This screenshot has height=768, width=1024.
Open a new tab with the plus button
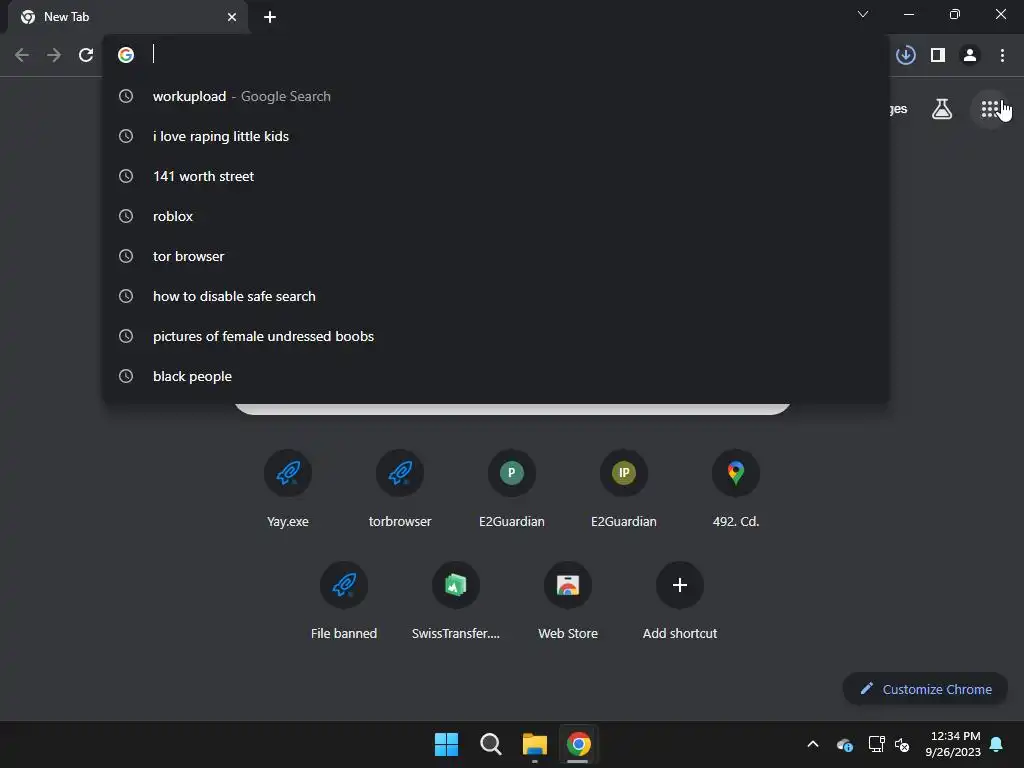tap(270, 17)
